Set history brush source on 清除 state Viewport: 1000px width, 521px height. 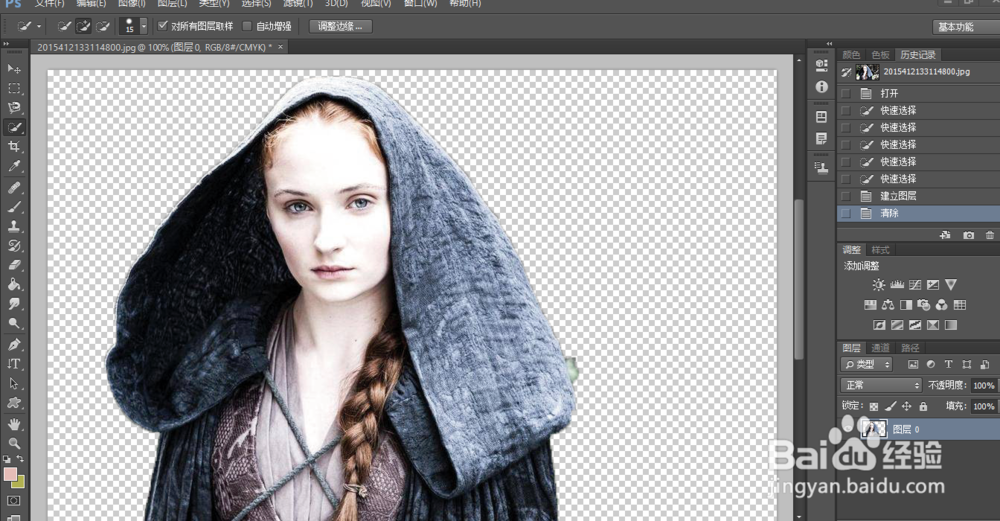coord(846,214)
